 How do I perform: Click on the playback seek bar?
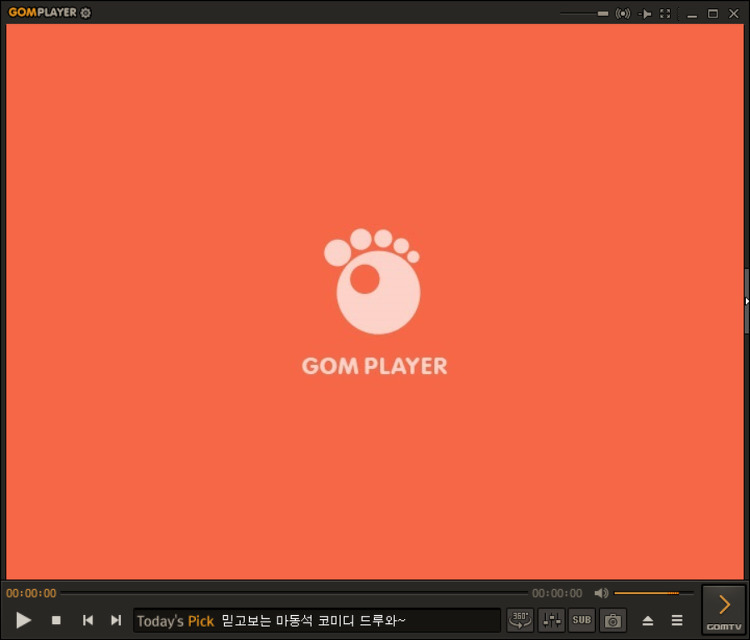294,593
